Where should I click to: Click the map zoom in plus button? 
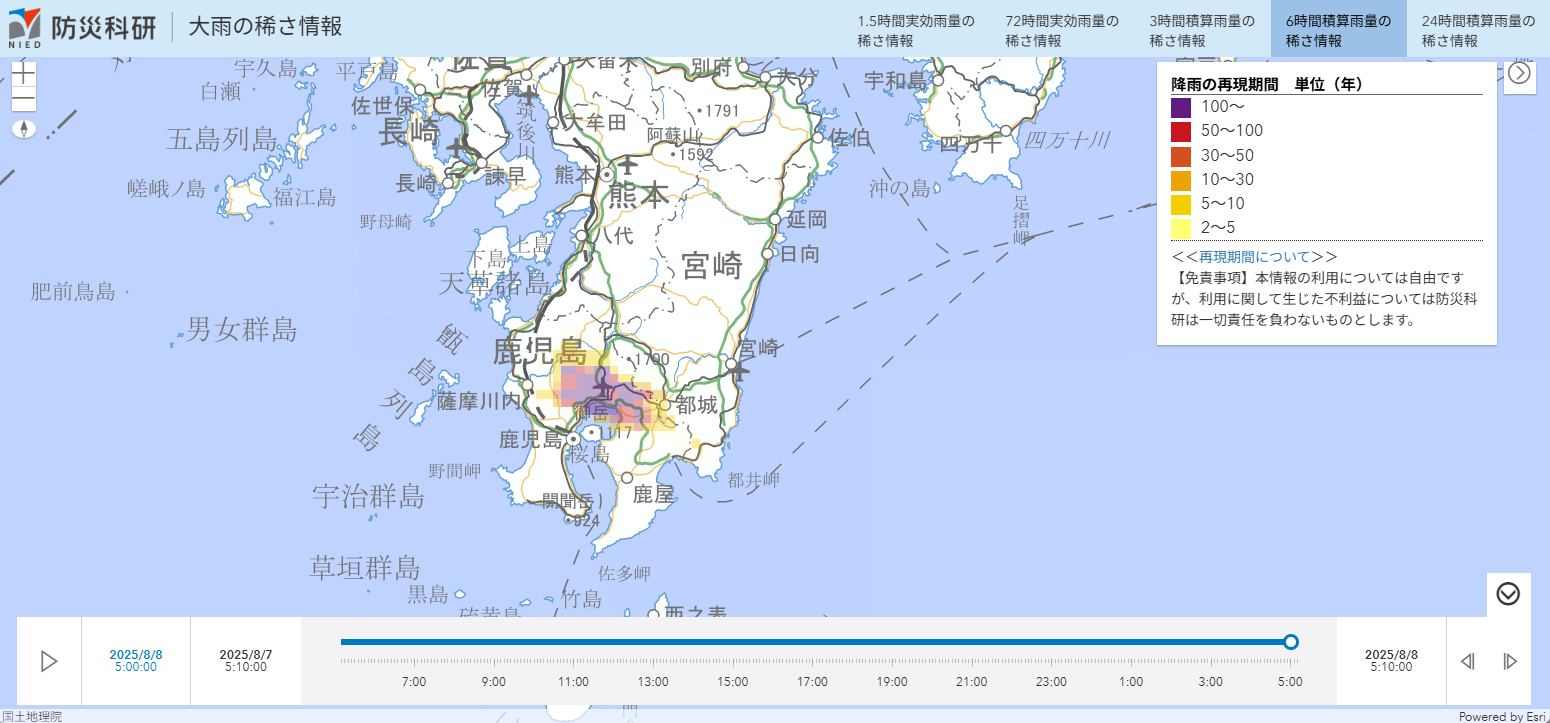pyautogui.click(x=23, y=75)
